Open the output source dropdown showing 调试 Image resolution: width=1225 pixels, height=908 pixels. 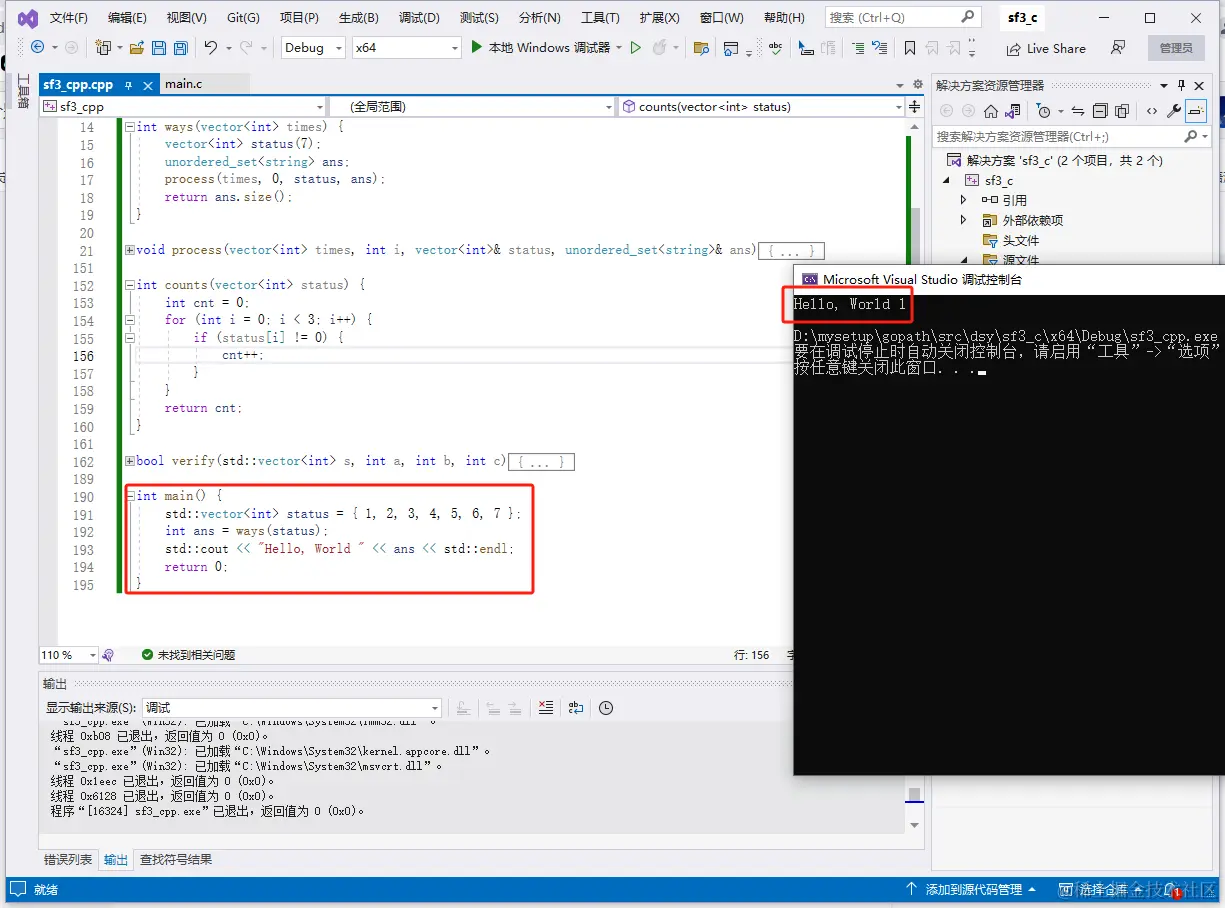(291, 707)
